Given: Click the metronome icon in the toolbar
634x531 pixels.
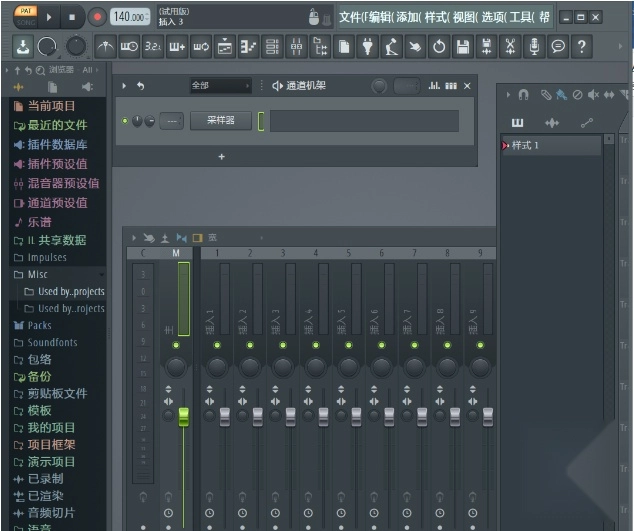Looking at the screenshot, I should [105, 47].
